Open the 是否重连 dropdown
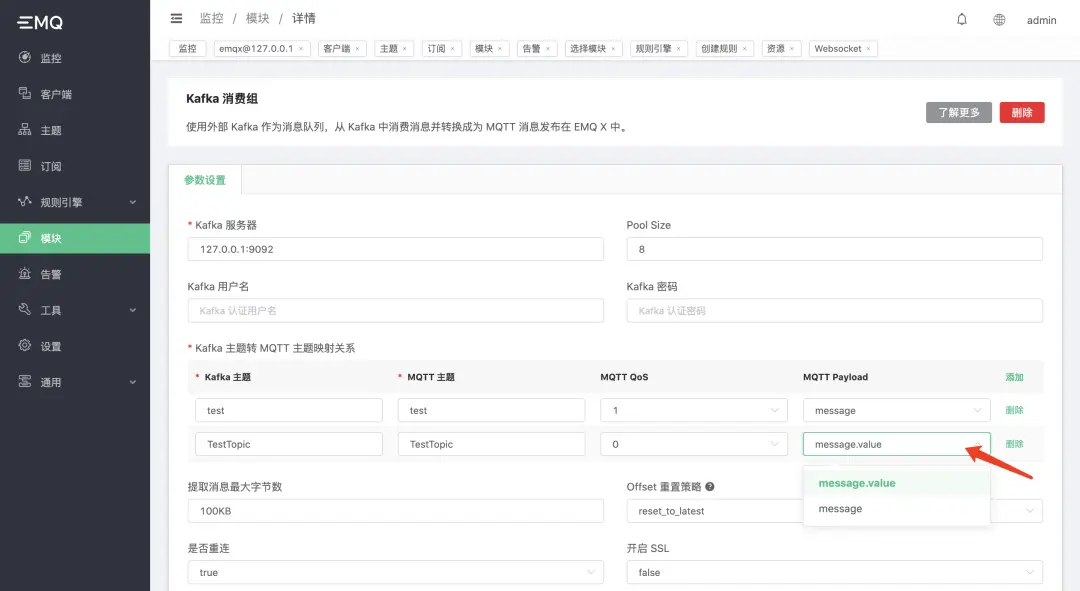This screenshot has height=591, width=1080. pos(395,572)
